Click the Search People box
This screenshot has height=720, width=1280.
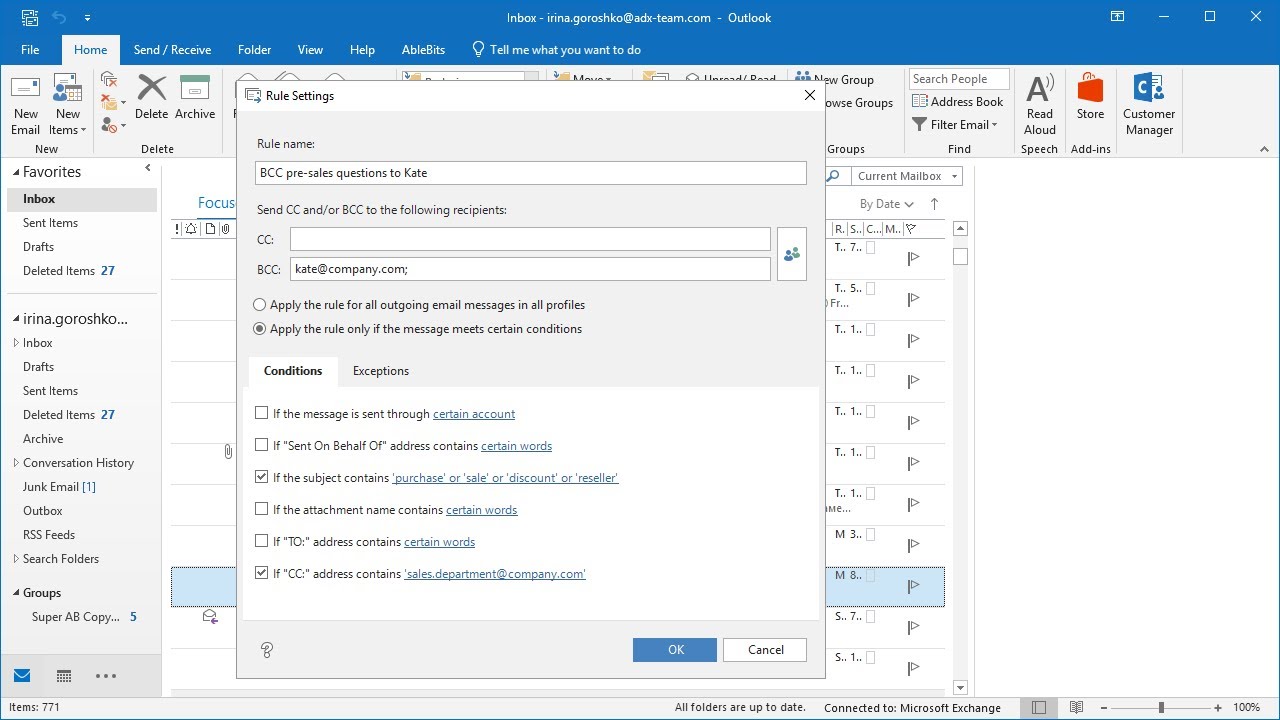(x=959, y=79)
